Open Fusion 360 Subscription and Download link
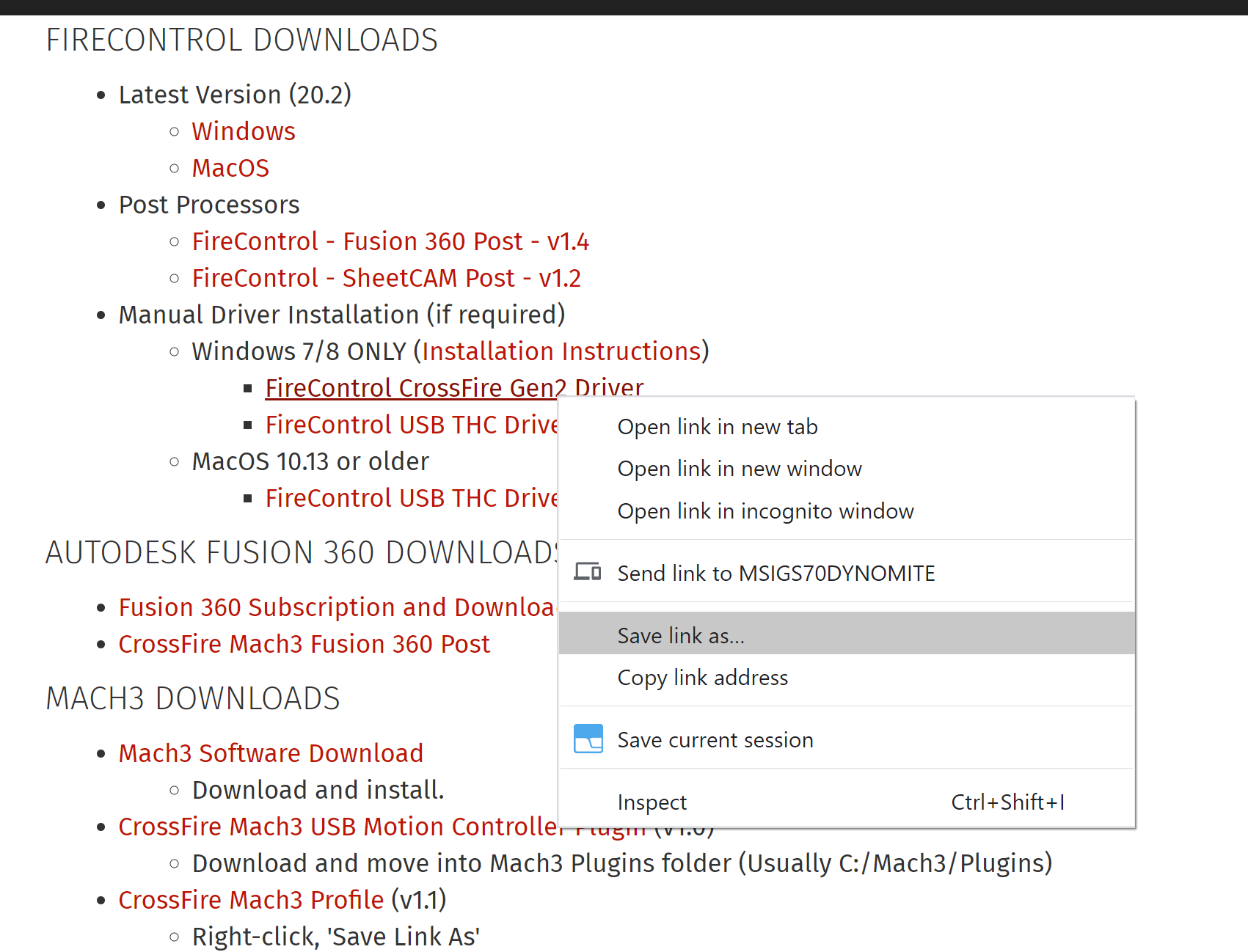 (337, 607)
